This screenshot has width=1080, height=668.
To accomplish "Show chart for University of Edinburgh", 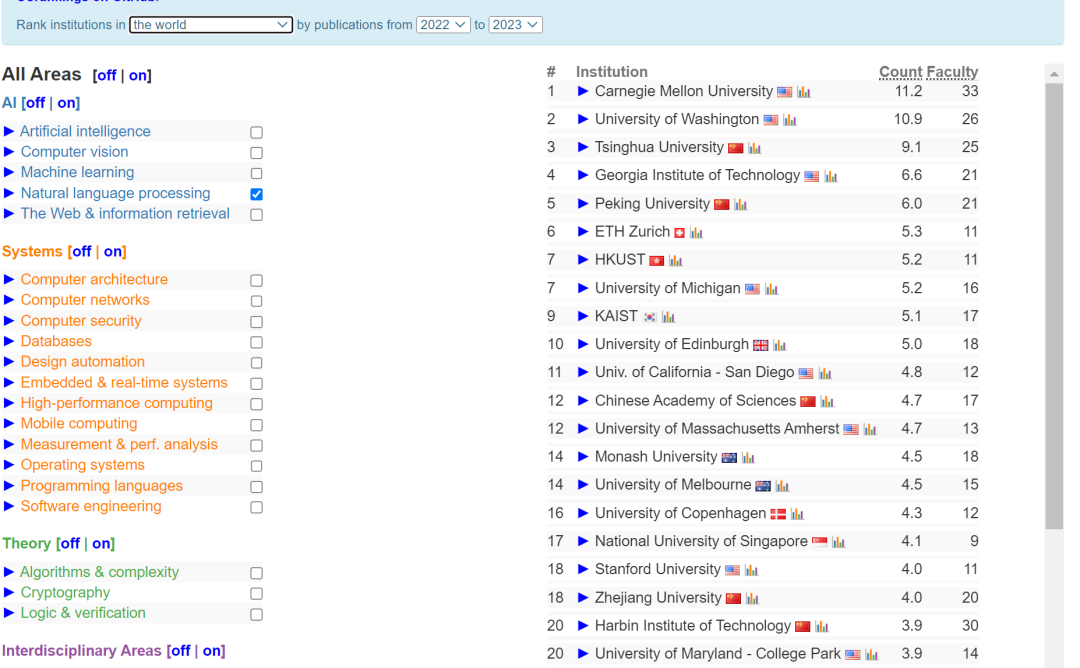I will 779,345.
